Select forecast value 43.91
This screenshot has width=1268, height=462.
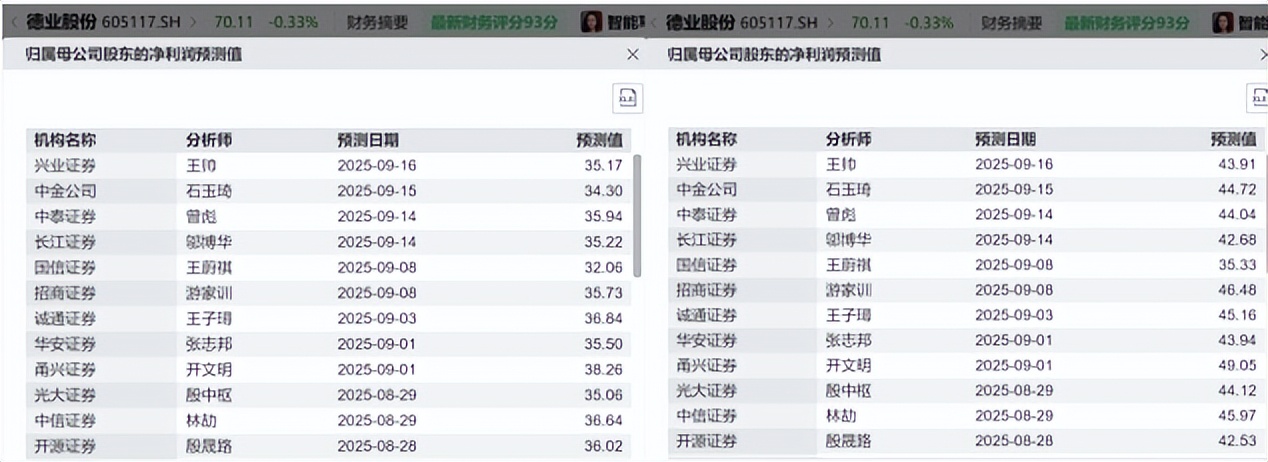point(1237,164)
